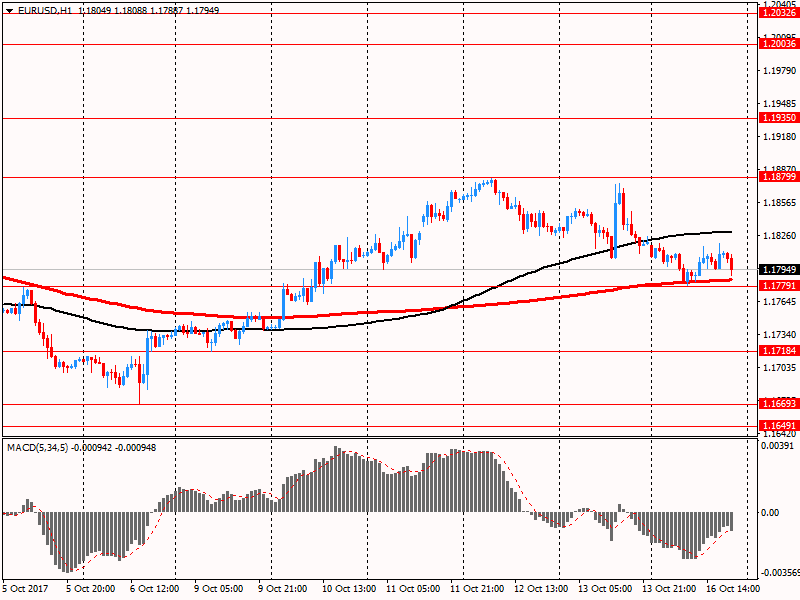Screen dimensions: 800x600
Task: Click the 1.17645 price axis value
Action: (x=780, y=302)
